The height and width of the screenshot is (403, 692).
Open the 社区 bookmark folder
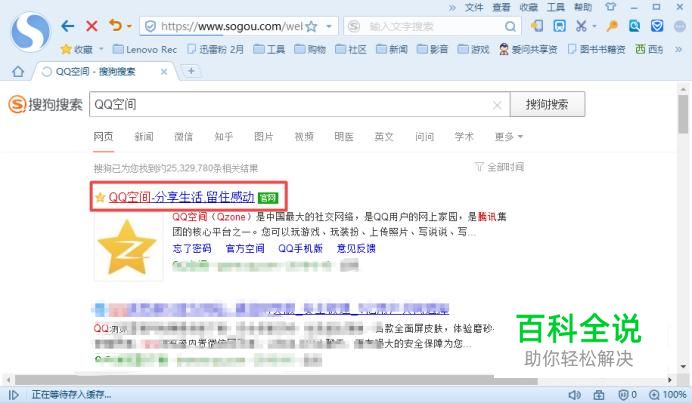(x=351, y=49)
